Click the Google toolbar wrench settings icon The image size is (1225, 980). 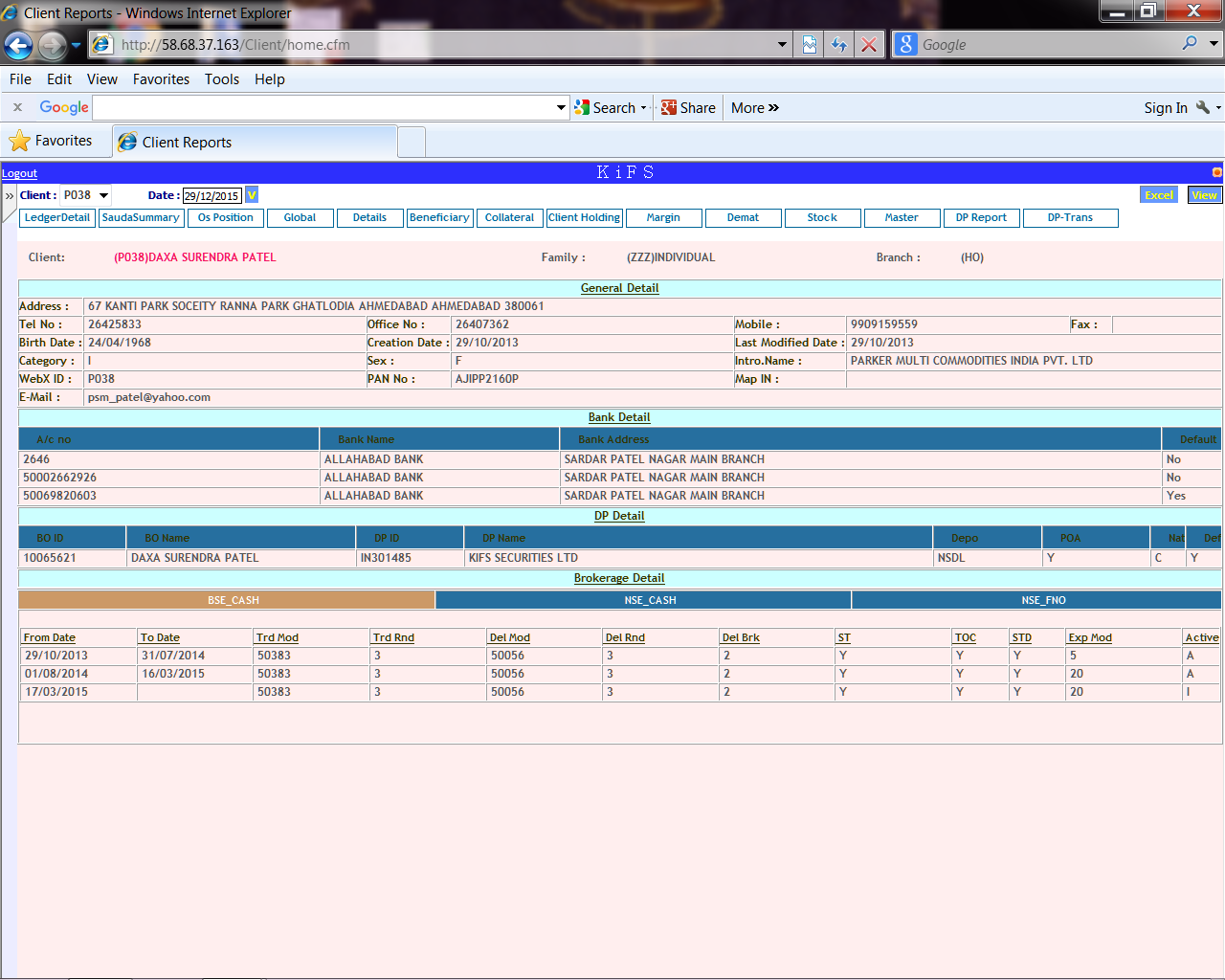pos(1203,108)
